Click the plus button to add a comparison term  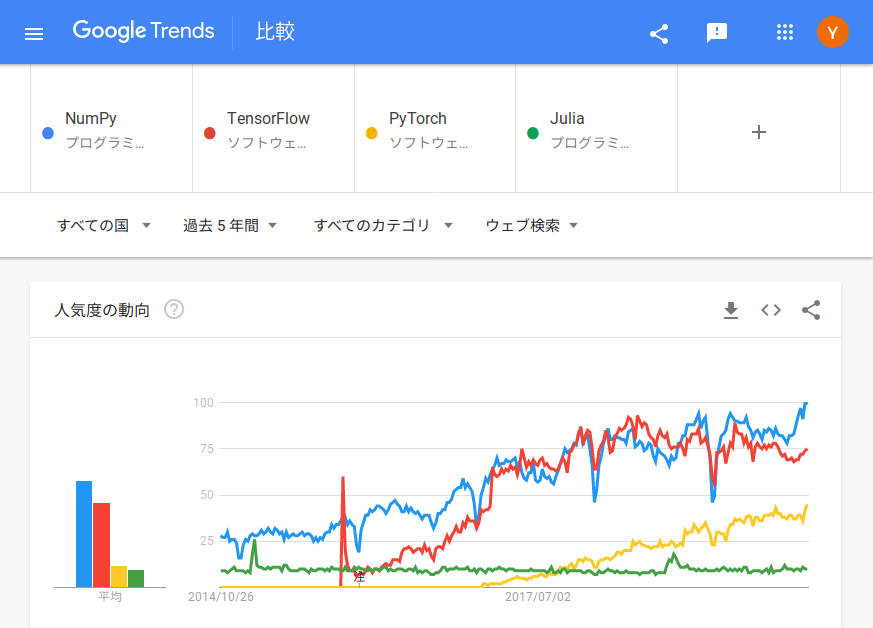click(x=758, y=131)
